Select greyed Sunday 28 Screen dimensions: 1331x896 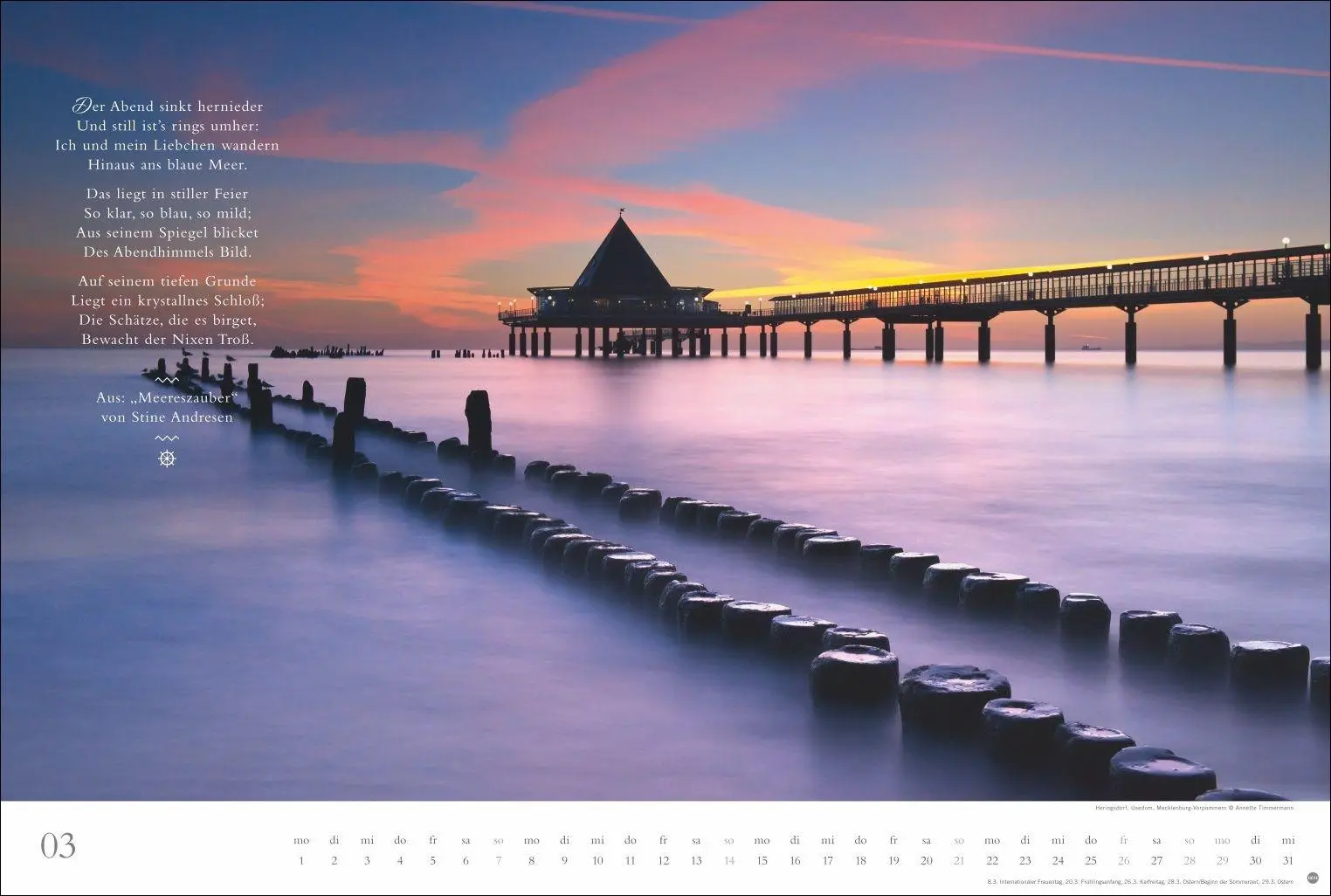click(1189, 860)
